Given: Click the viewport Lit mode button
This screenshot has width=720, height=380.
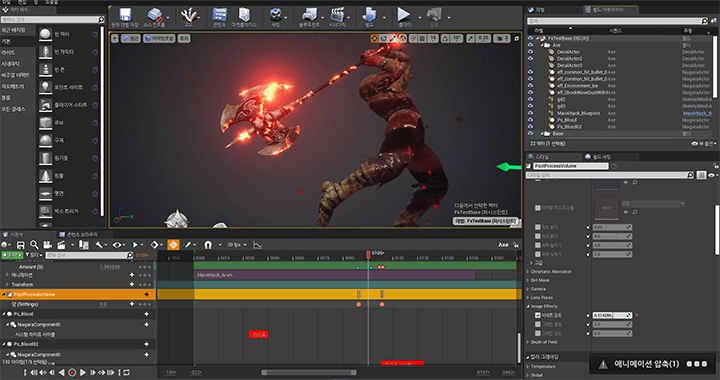Looking at the screenshot, I should (x=159, y=39).
